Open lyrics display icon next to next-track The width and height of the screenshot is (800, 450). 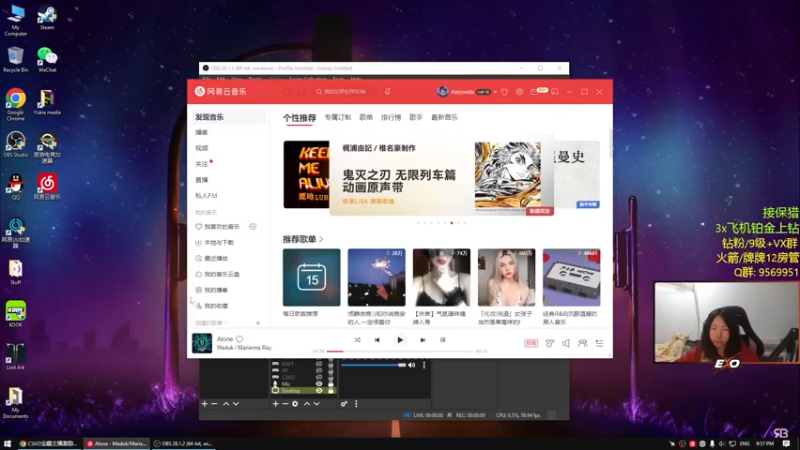click(x=442, y=340)
